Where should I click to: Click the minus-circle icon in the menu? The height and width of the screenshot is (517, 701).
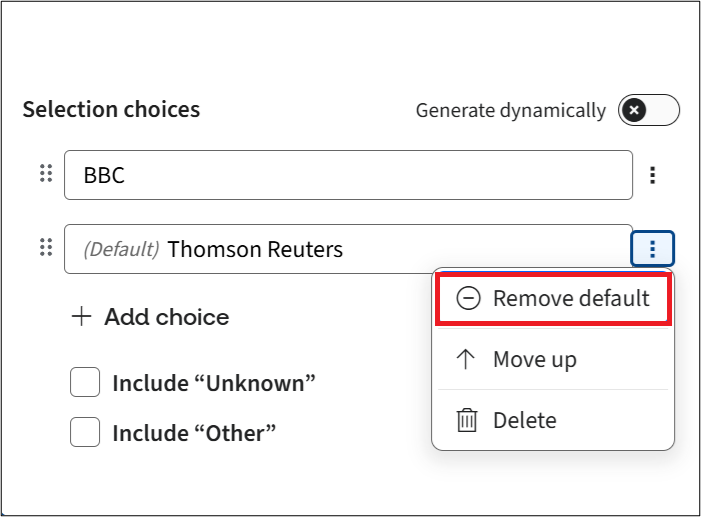coord(467,298)
